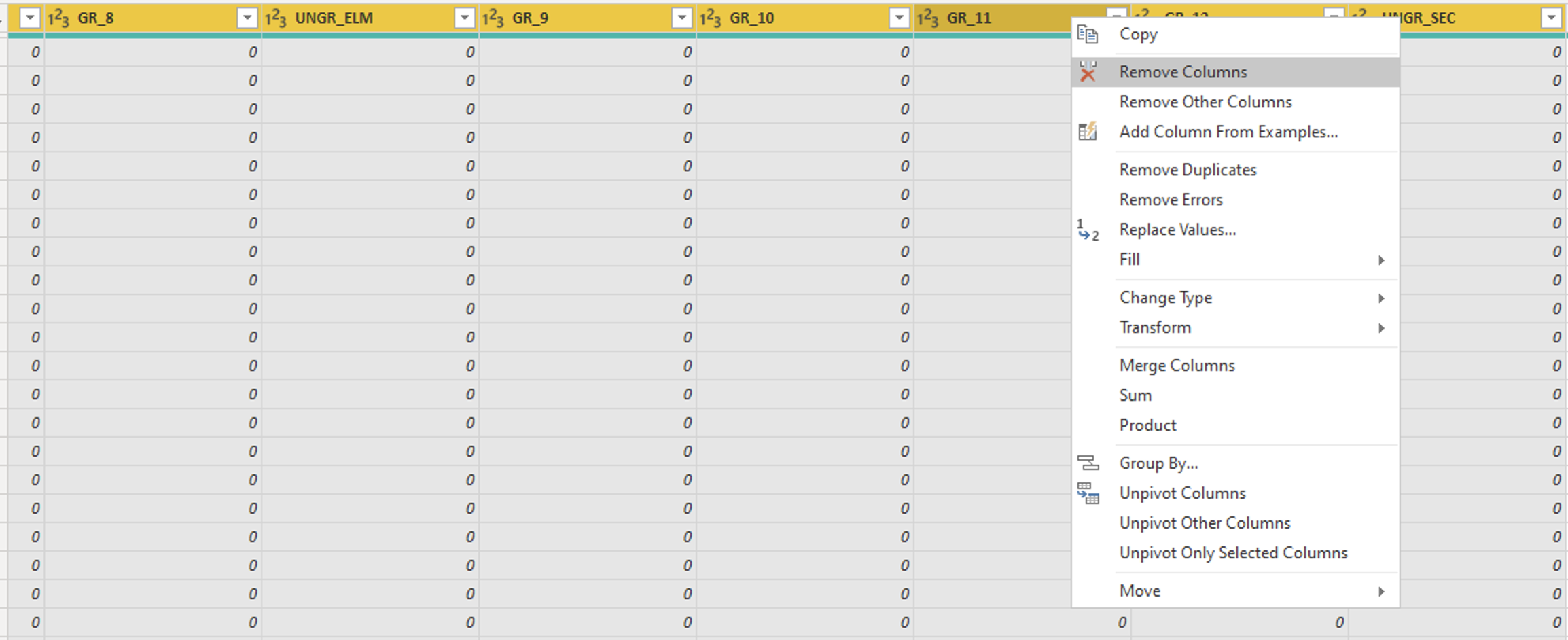Click the data type icon of GR_9
The height and width of the screenshot is (640, 1568).
pyautogui.click(x=493, y=18)
